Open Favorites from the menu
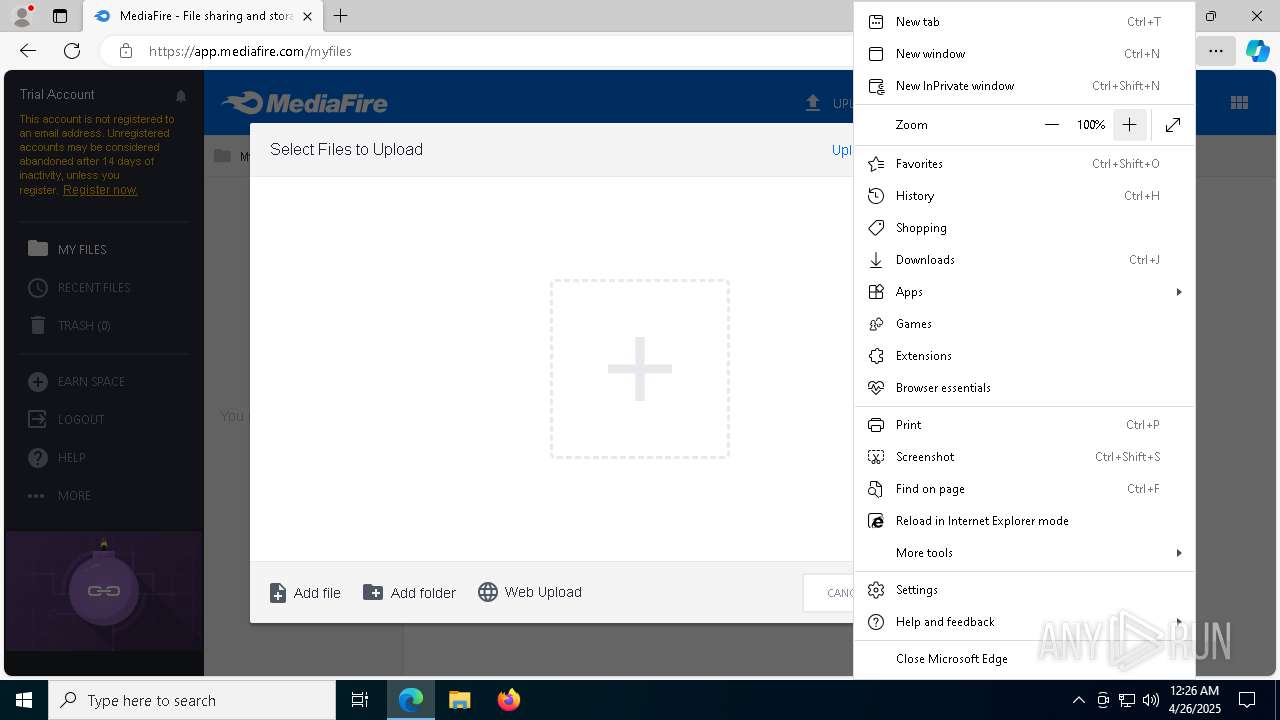The width and height of the screenshot is (1280, 720). 1024,163
